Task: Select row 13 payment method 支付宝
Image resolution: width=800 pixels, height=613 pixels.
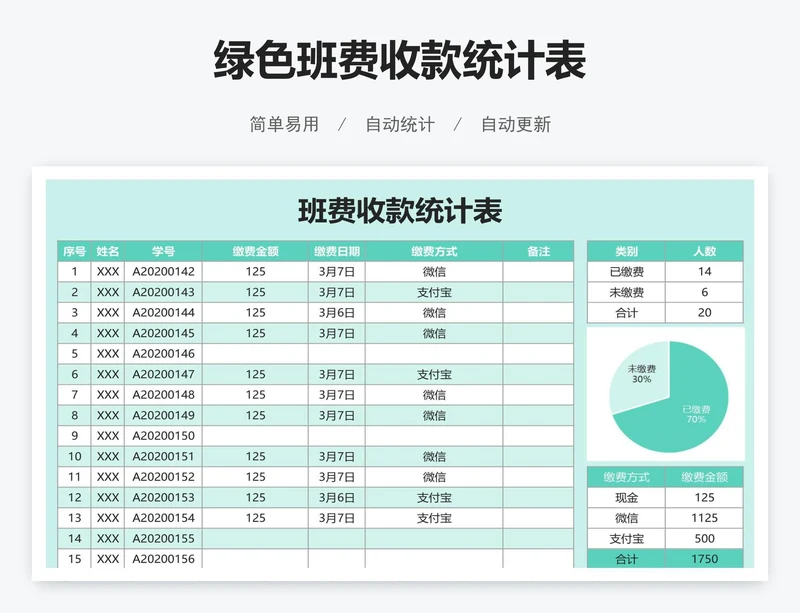Action: pos(434,518)
